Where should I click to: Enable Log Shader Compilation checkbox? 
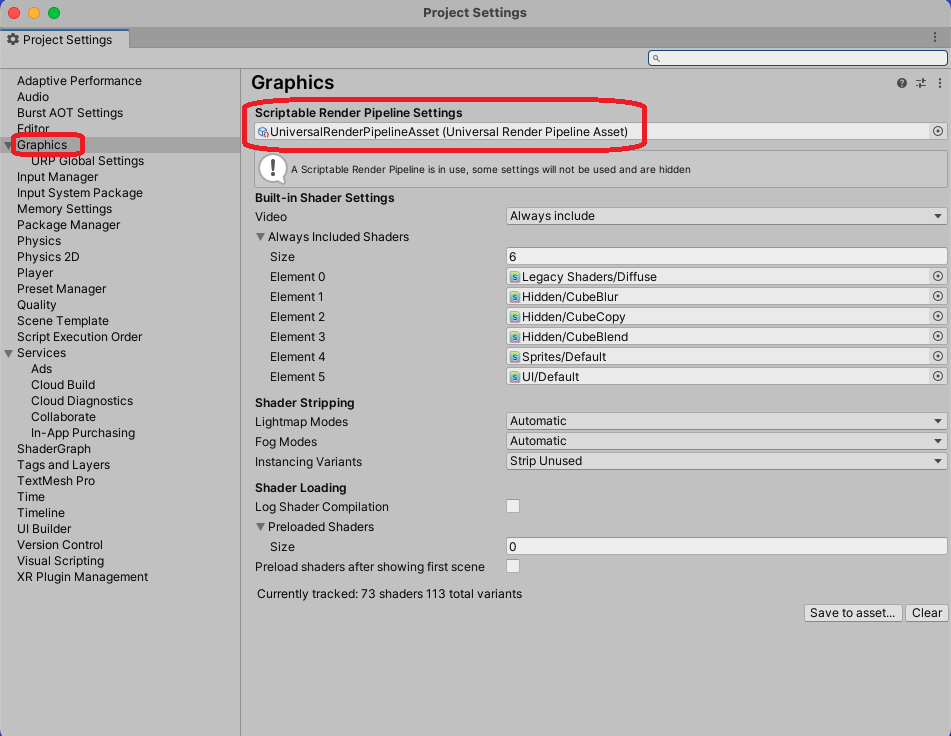tap(513, 507)
